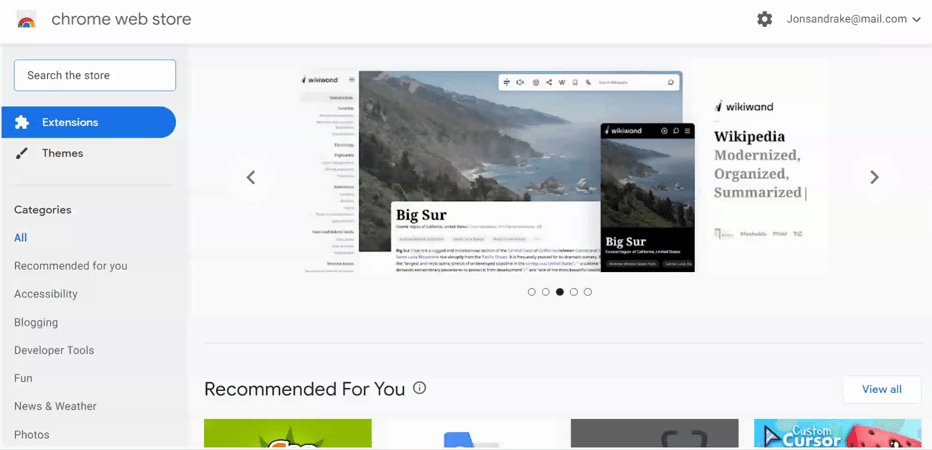Click View all for recommended extensions

coord(881,389)
